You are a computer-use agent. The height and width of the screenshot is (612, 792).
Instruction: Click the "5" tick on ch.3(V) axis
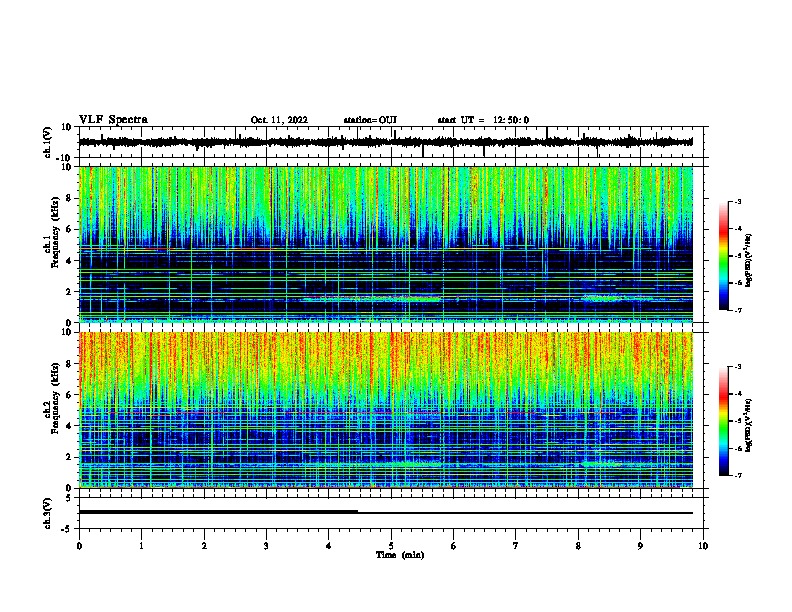coord(70,498)
